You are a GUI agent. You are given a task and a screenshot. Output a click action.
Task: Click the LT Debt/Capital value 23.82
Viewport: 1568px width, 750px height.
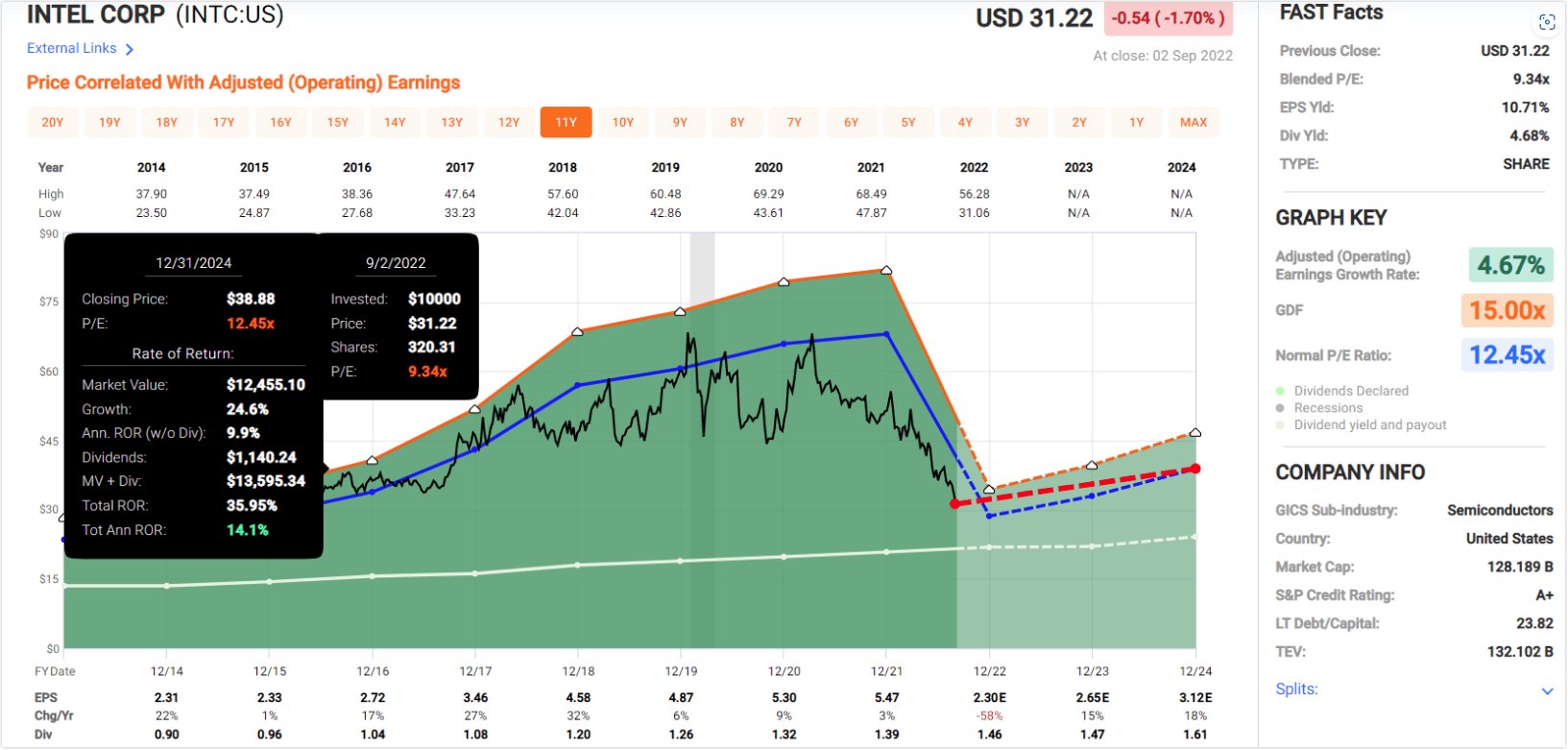1534,623
